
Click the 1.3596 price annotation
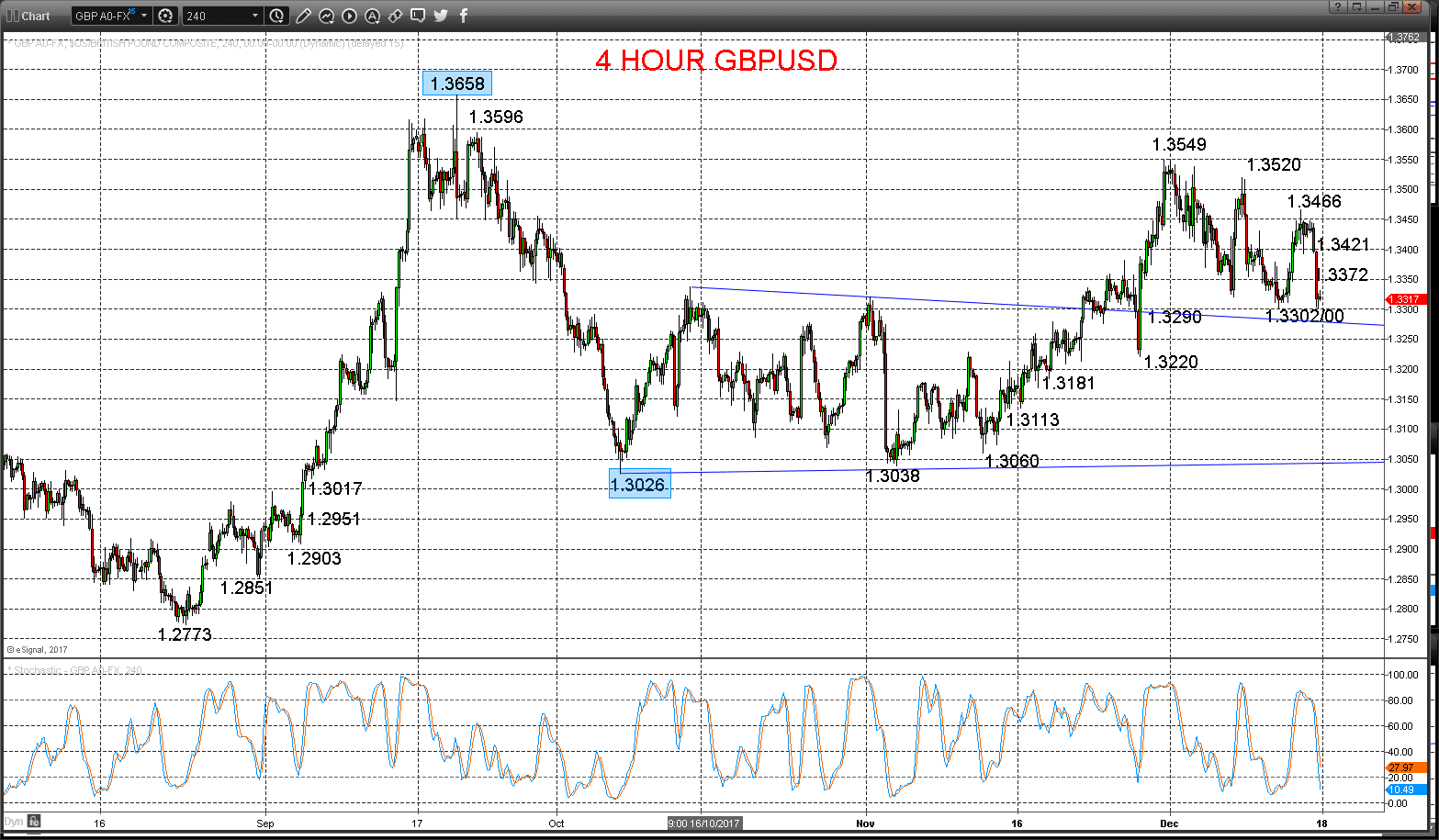tap(496, 117)
